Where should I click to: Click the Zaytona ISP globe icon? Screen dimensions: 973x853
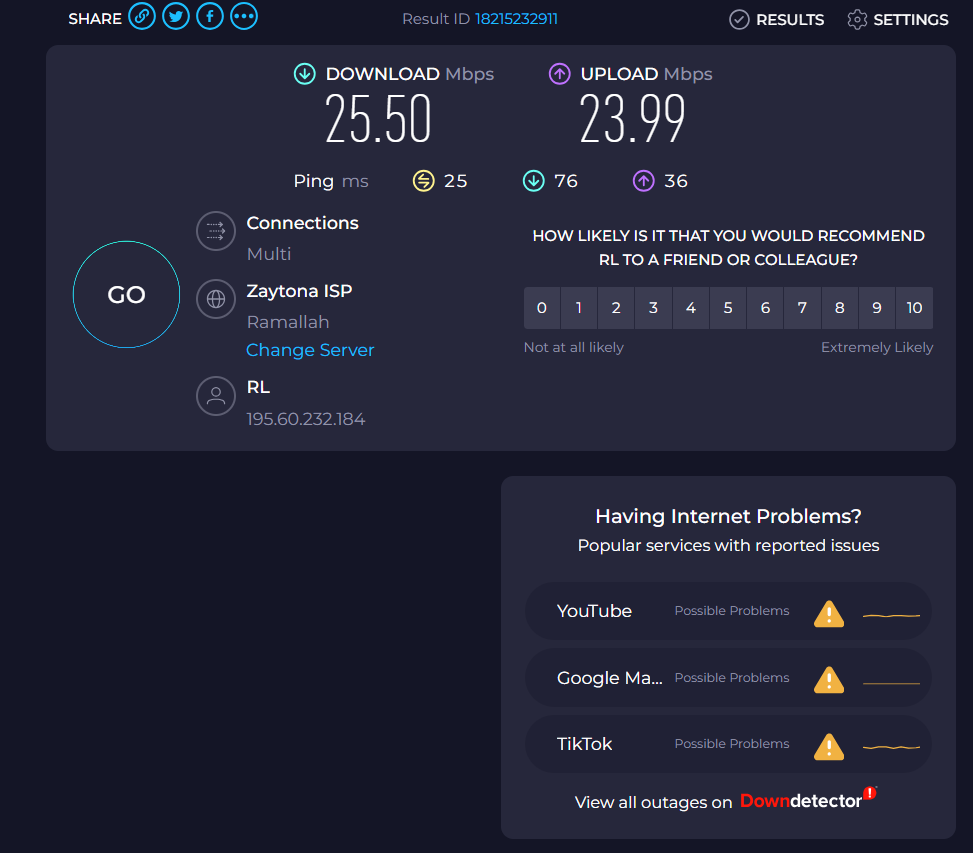[x=216, y=299]
